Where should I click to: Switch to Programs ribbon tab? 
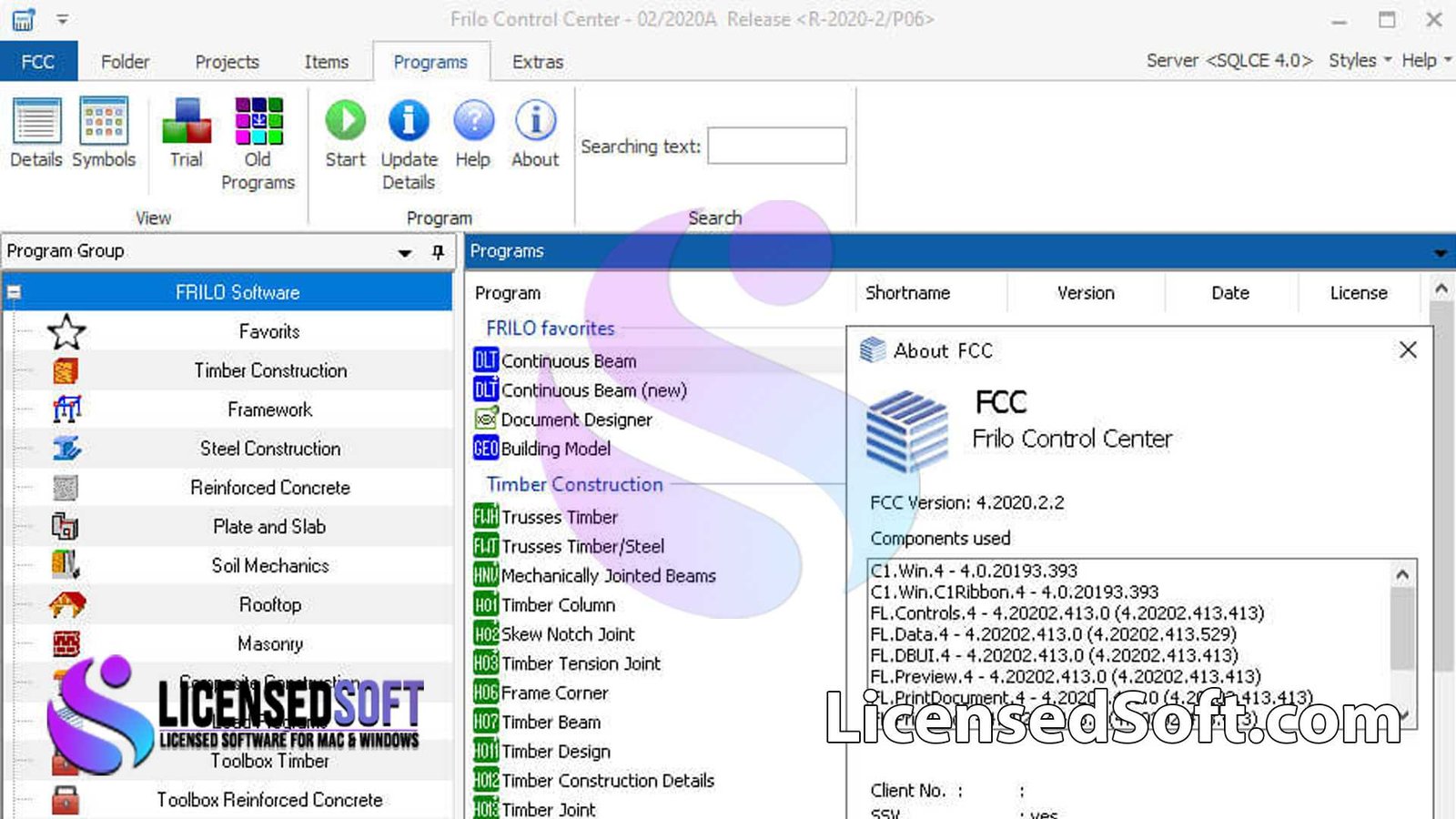[x=430, y=62]
